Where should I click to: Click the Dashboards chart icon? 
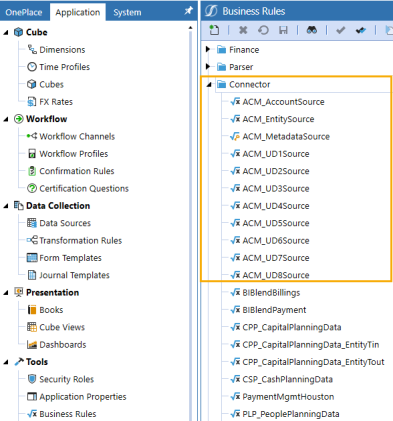point(32,344)
